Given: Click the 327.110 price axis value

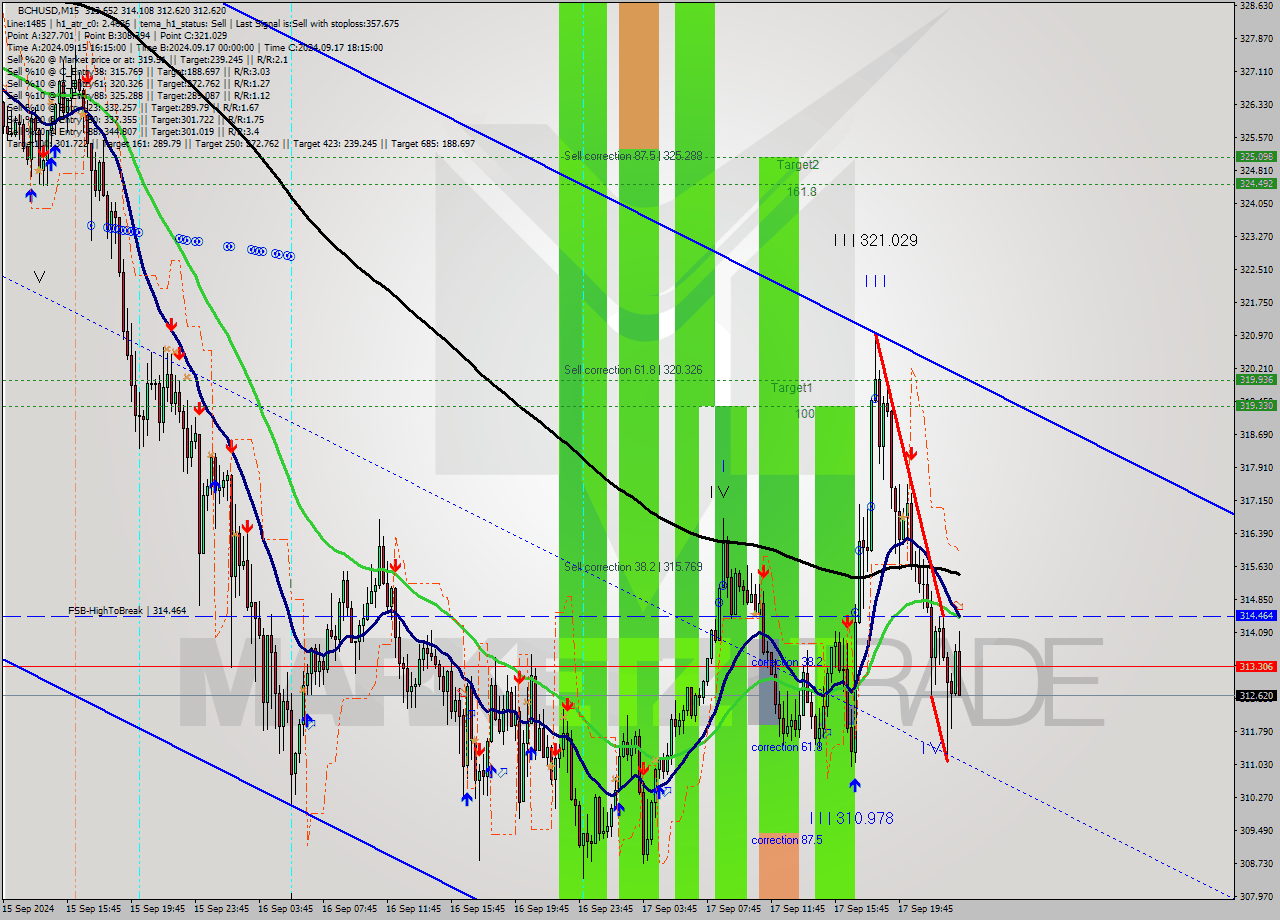Looking at the screenshot, I should (1256, 72).
